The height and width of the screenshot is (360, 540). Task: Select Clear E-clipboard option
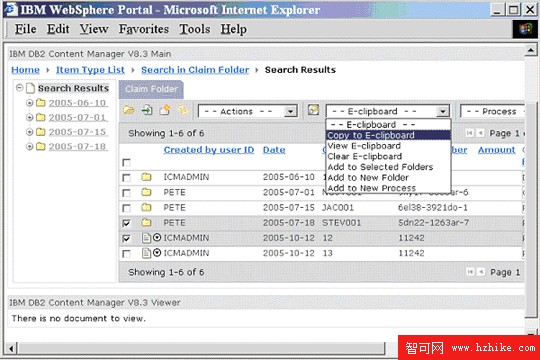coord(388,156)
